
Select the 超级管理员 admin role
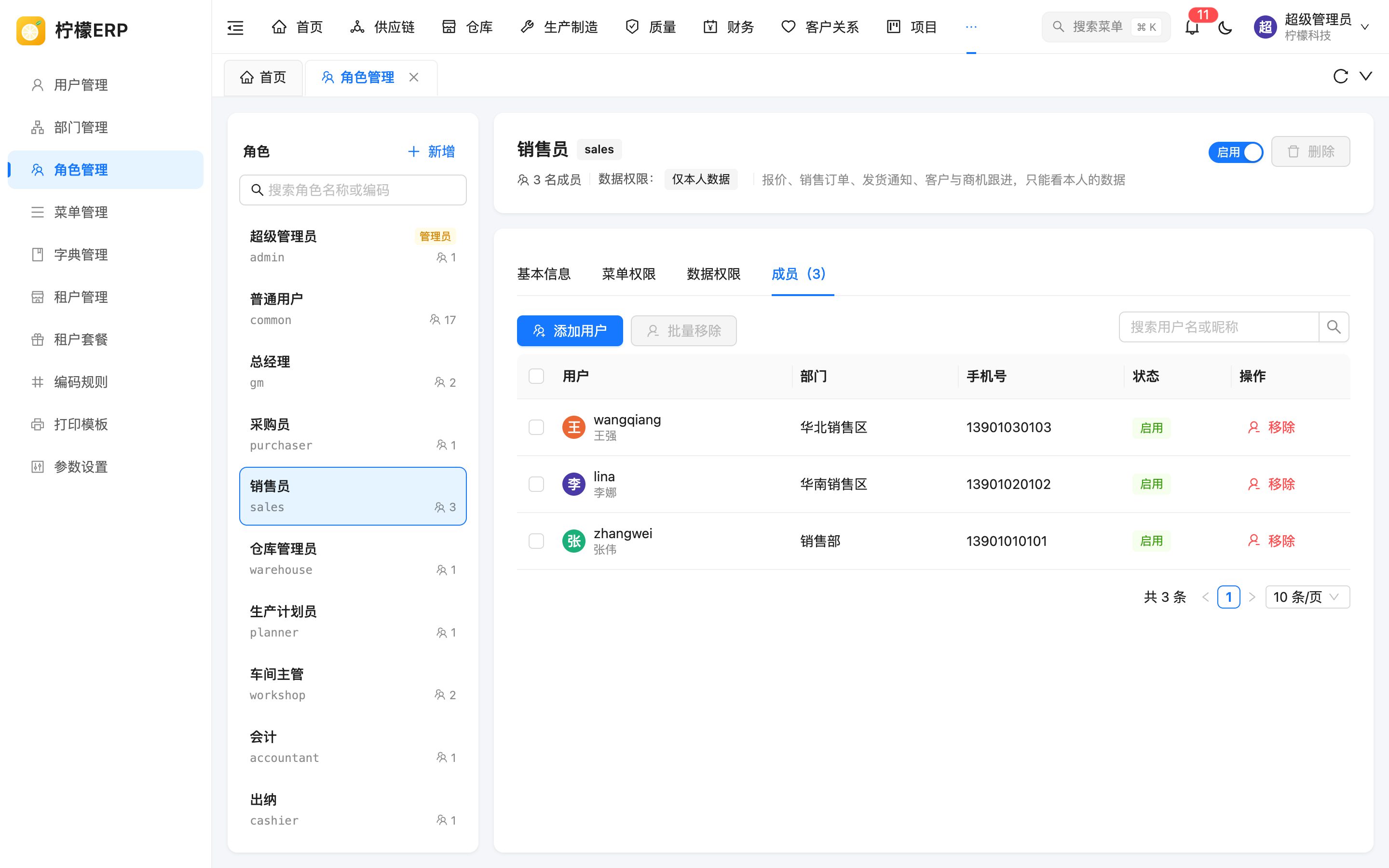pos(353,246)
